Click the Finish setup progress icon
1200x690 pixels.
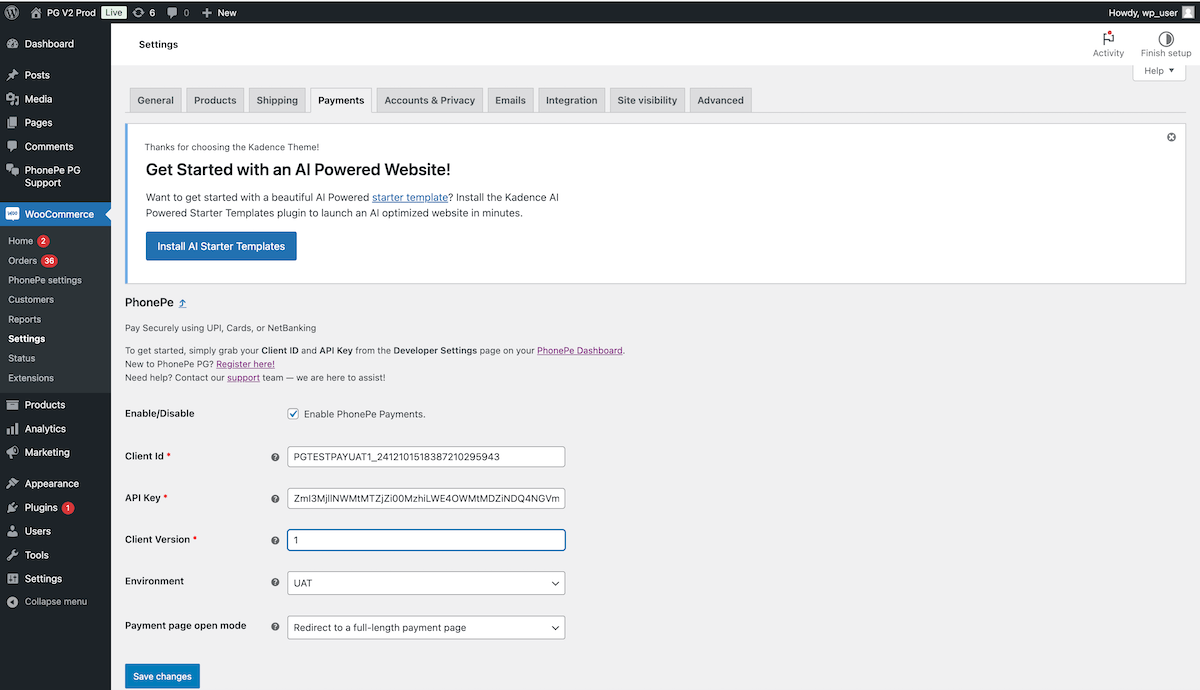1165,40
